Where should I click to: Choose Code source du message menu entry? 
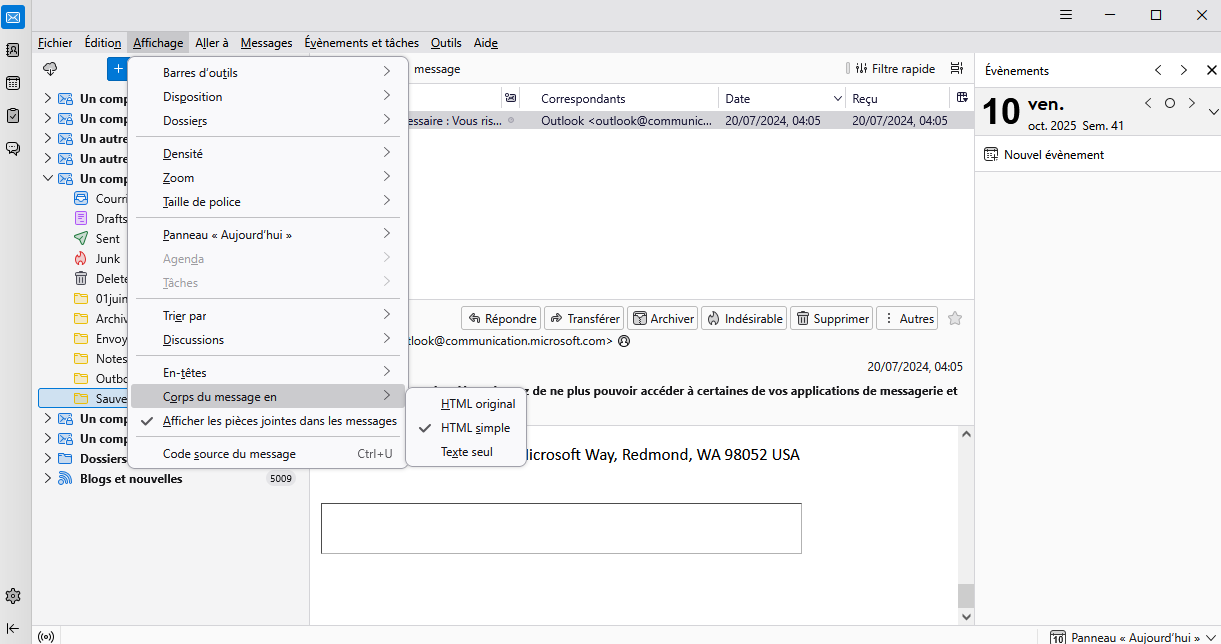click(x=229, y=454)
